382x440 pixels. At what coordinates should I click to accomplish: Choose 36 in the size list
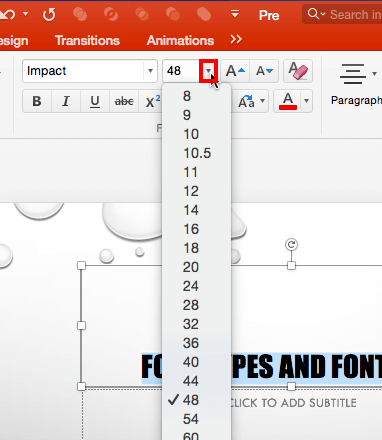197,343
